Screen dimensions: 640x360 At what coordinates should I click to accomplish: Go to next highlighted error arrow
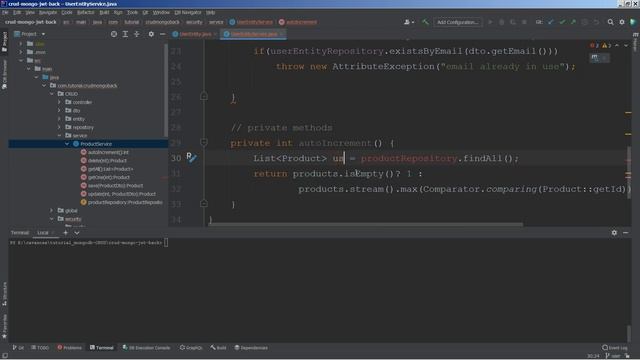[x=626, y=45]
